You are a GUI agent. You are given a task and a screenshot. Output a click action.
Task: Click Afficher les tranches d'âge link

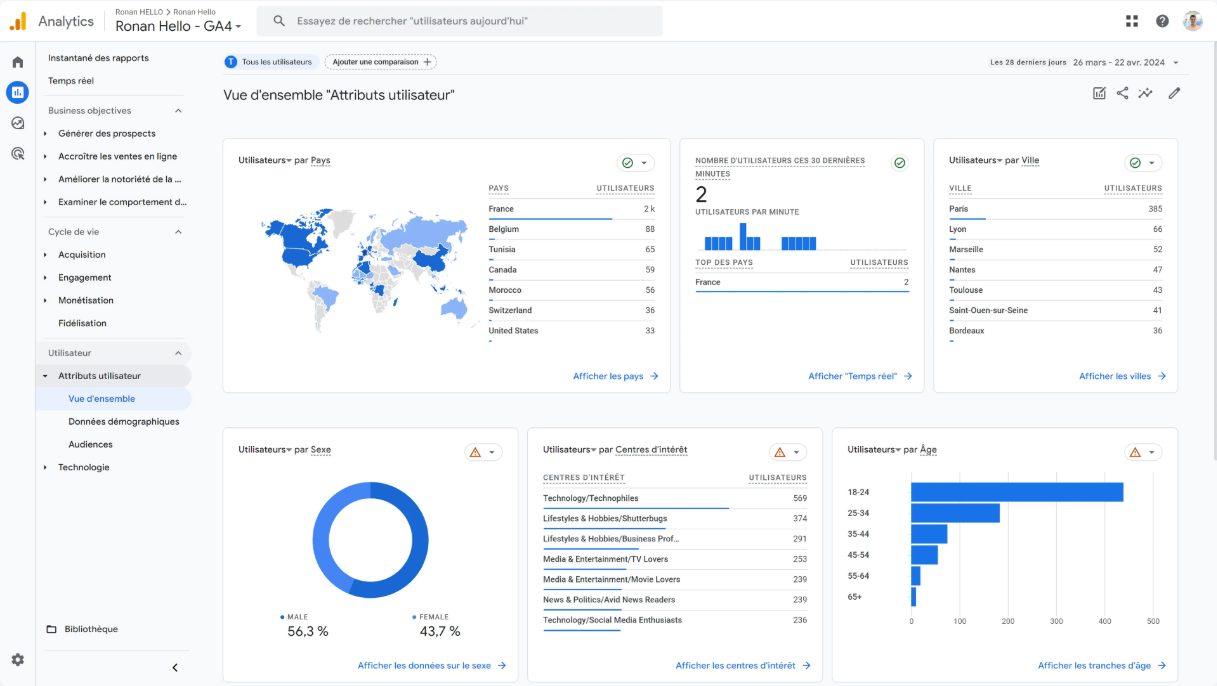(x=1102, y=665)
